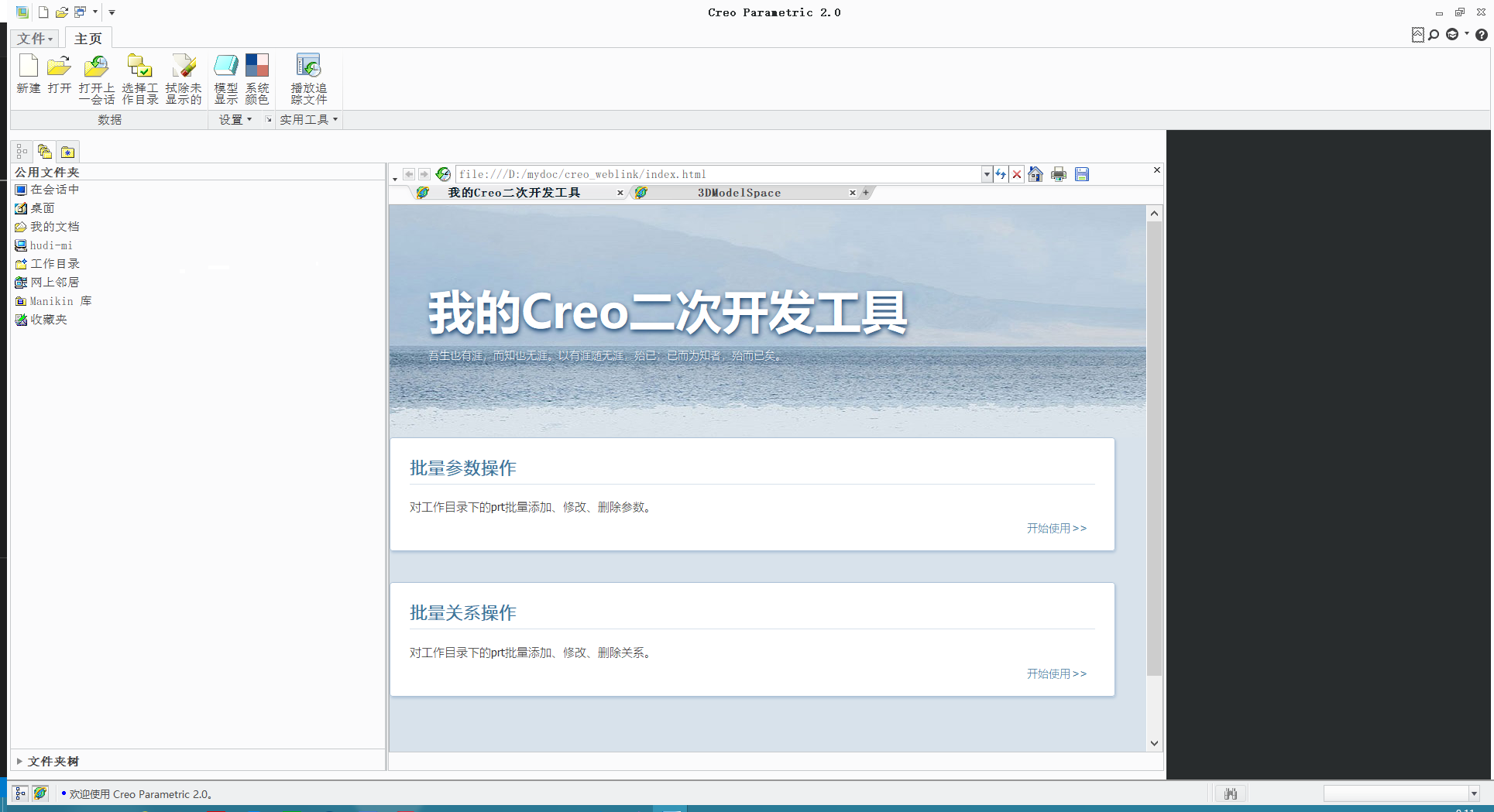This screenshot has width=1494, height=812.
Task: Toggle the navigator display in status bar
Action: 21,793
